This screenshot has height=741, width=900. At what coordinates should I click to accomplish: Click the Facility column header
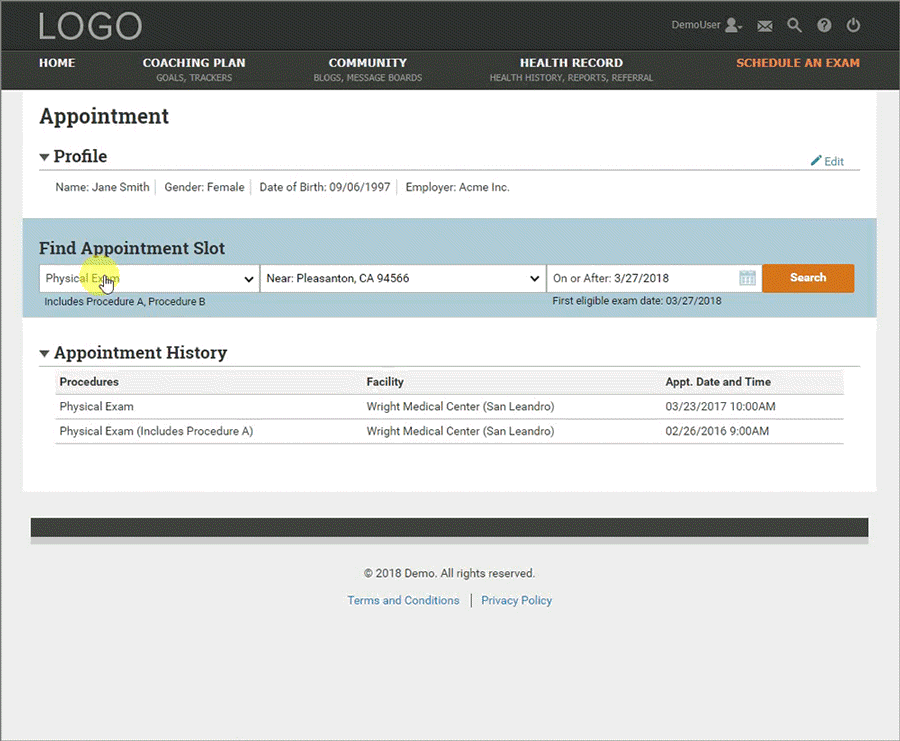[385, 382]
